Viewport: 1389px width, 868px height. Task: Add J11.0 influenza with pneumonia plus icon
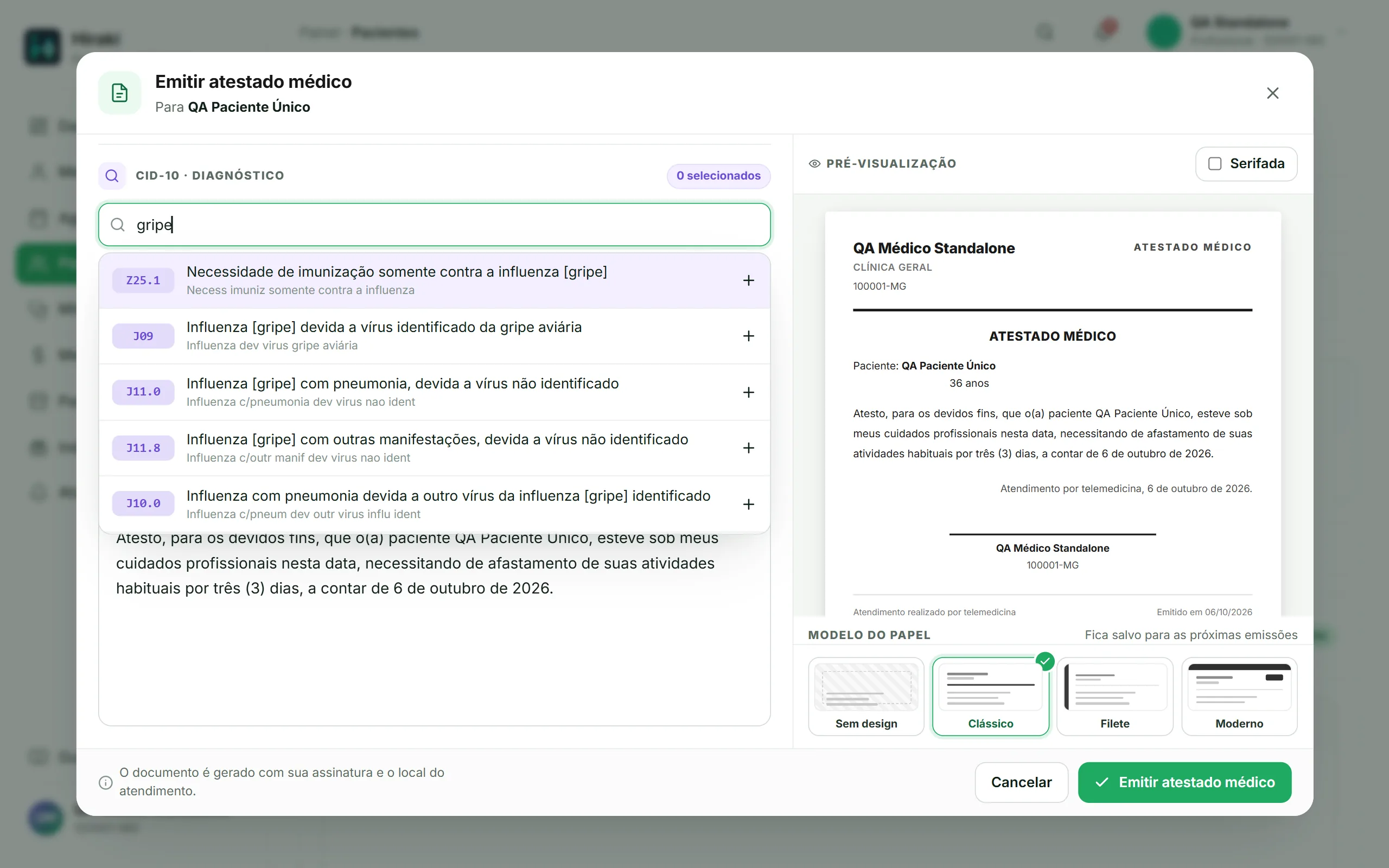[748, 393]
